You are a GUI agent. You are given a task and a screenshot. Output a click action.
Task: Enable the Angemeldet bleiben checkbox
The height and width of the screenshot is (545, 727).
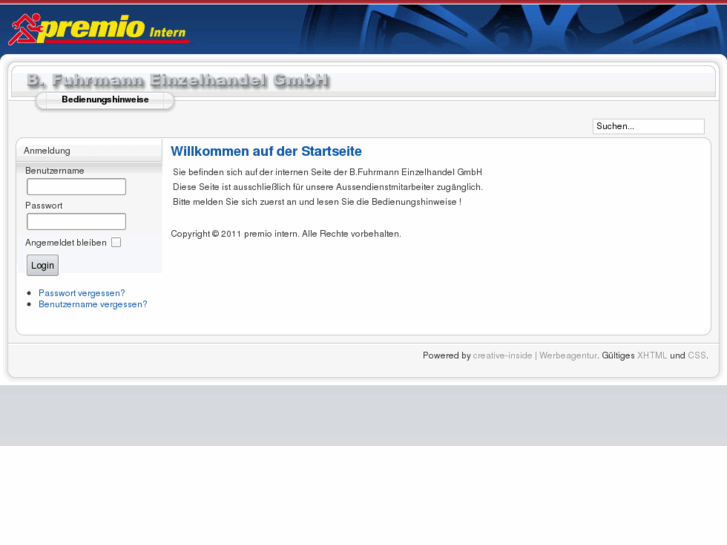point(116,243)
